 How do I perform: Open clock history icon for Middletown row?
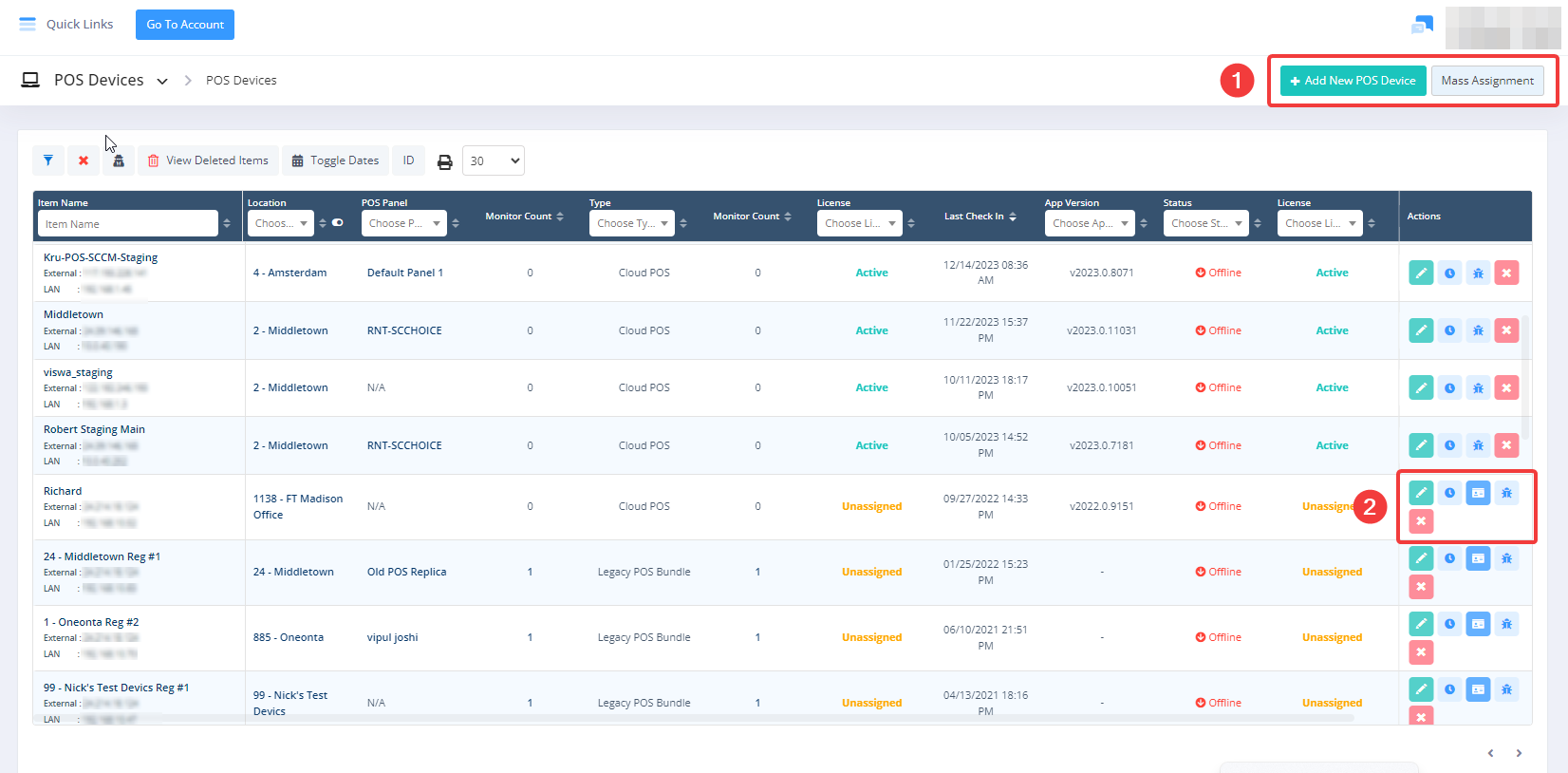tap(1449, 330)
